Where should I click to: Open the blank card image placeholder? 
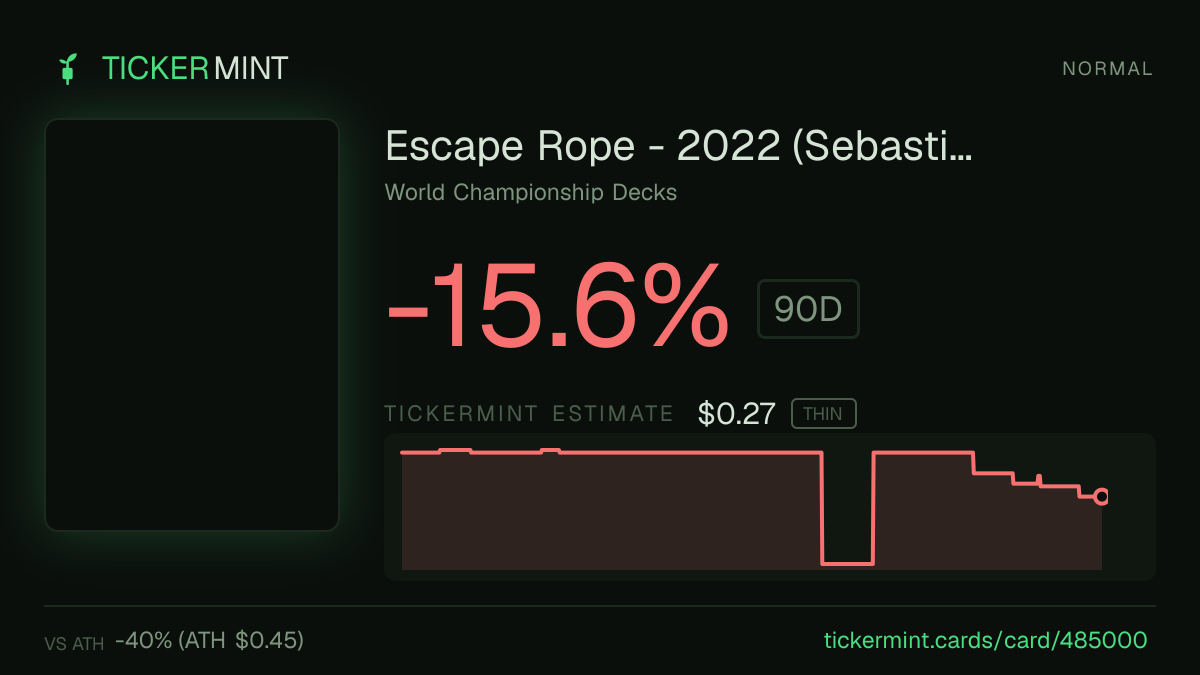point(192,325)
